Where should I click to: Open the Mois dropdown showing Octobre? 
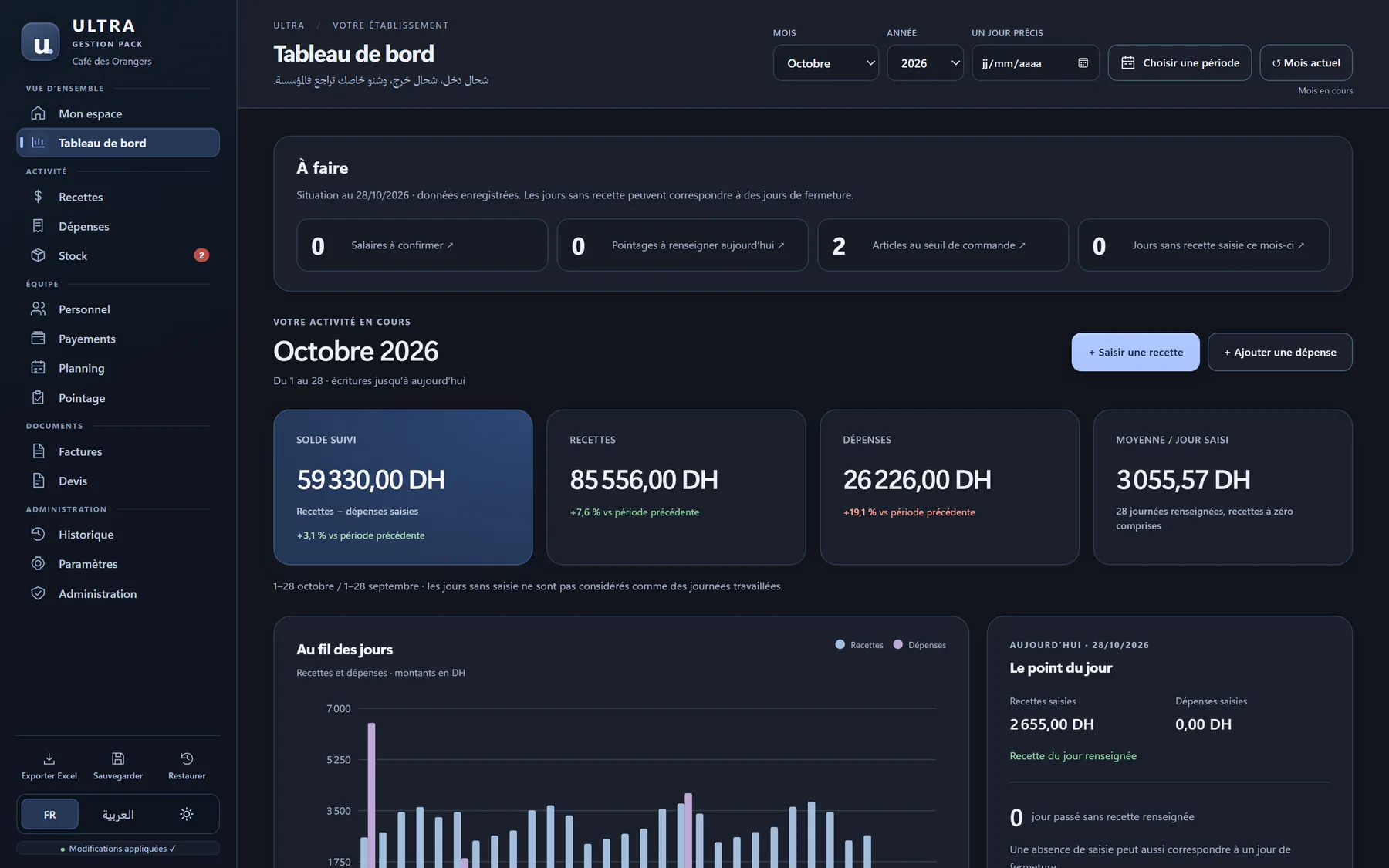(826, 63)
